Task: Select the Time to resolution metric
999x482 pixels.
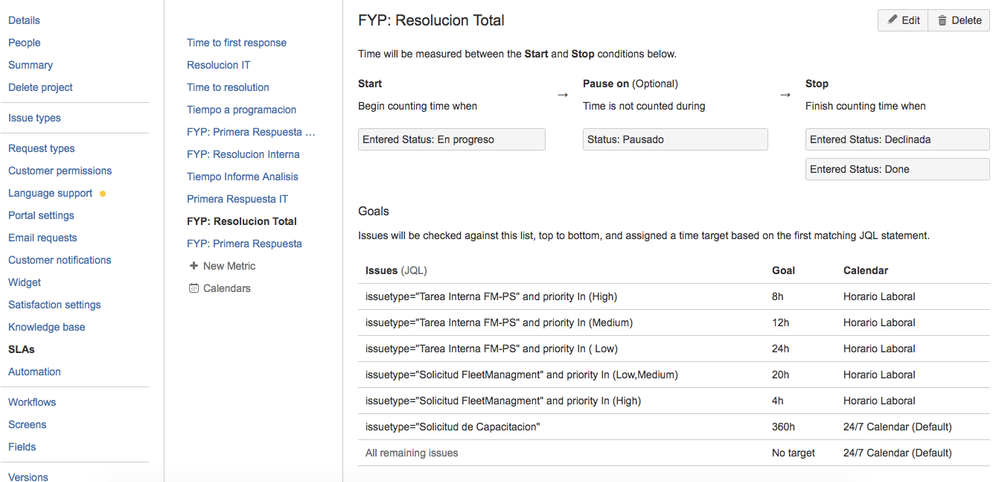Action: (x=228, y=87)
